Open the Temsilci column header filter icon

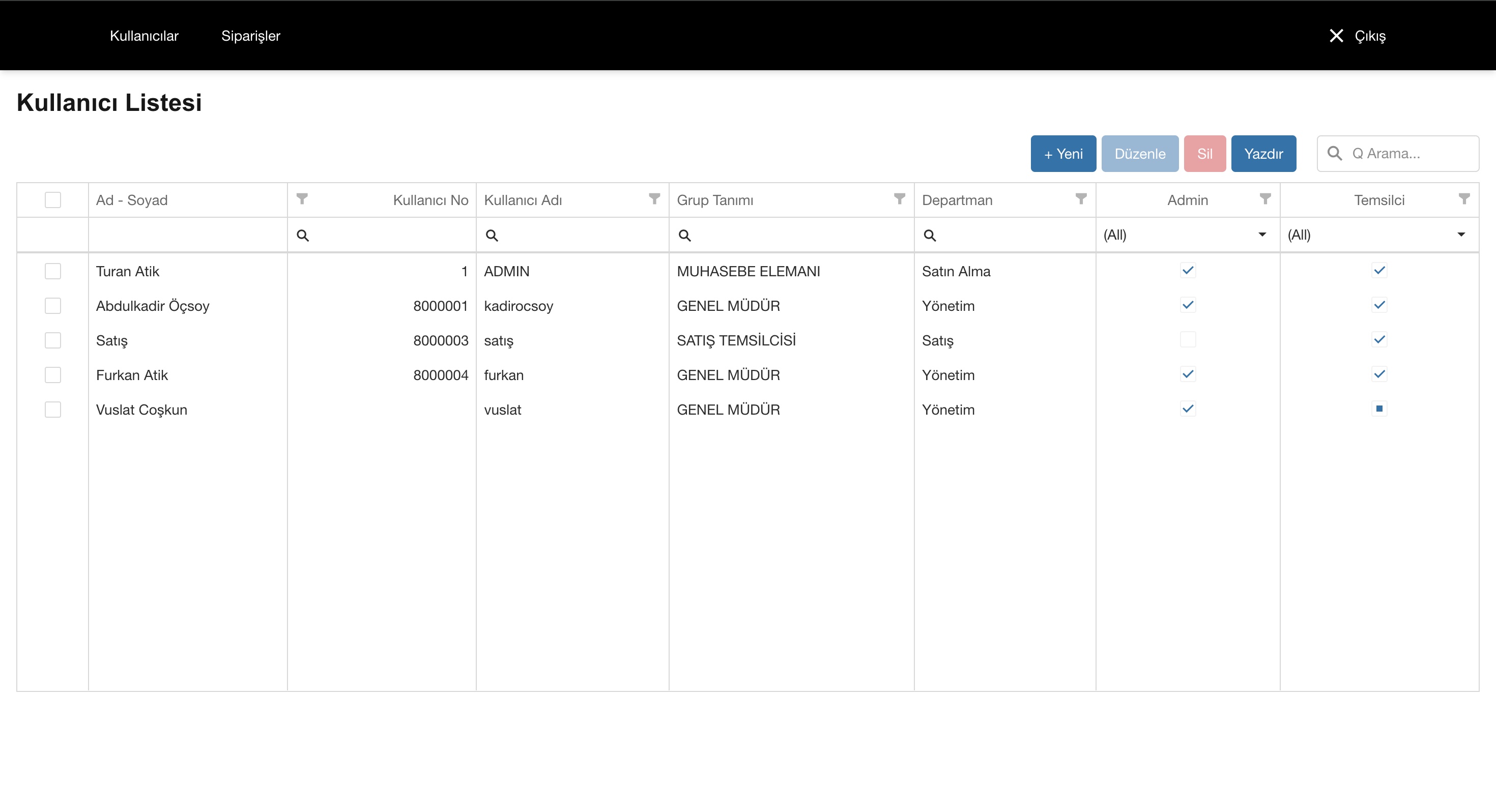pos(1464,199)
